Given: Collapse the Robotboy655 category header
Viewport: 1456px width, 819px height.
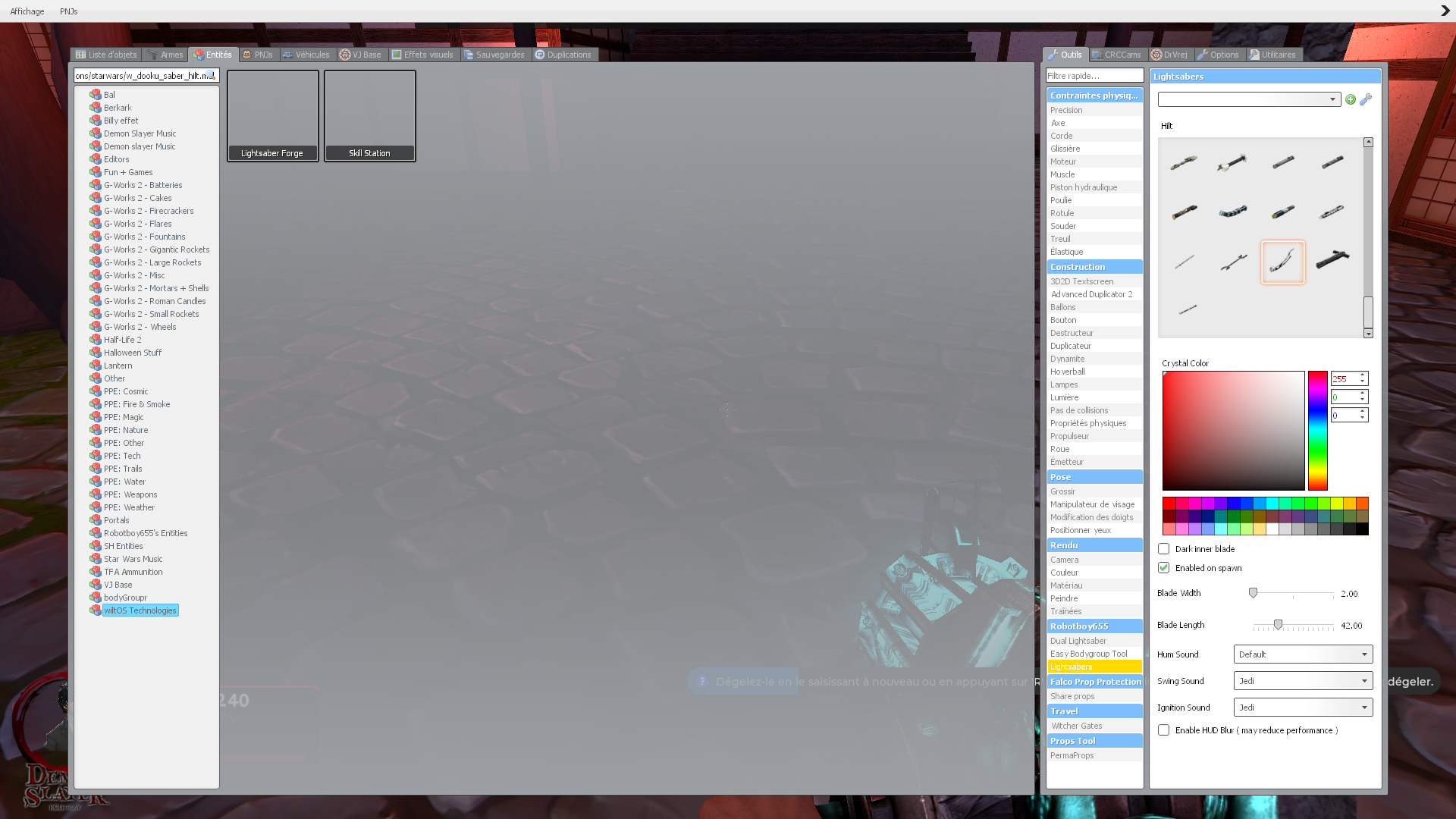Looking at the screenshot, I should [1094, 626].
